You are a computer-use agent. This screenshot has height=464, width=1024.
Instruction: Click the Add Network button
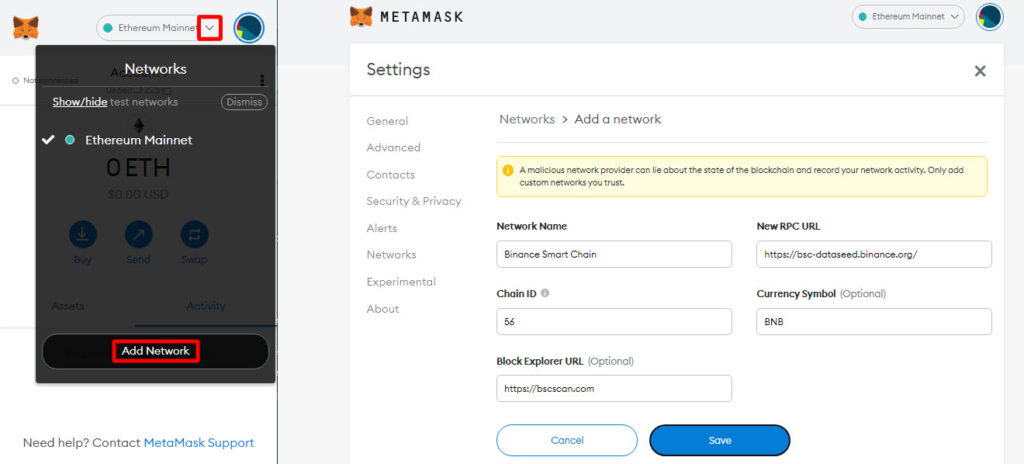pos(155,351)
